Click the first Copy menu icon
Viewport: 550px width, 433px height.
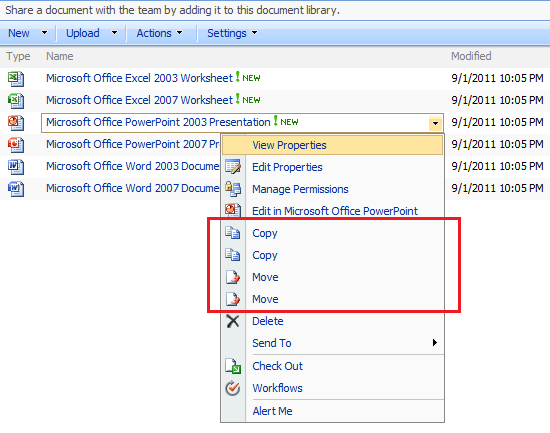click(233, 233)
